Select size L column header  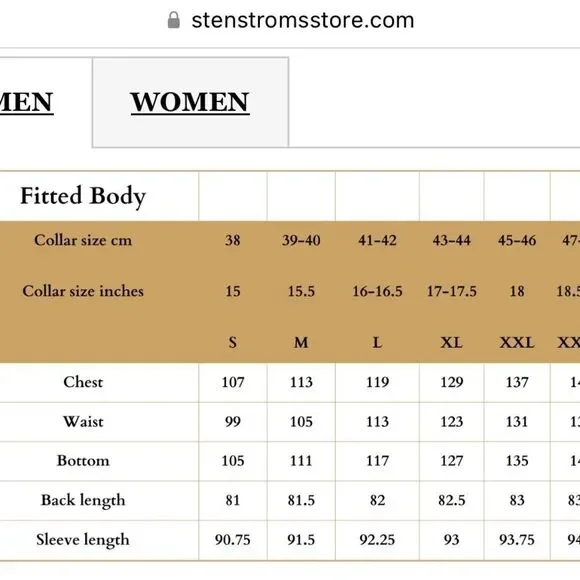377,342
